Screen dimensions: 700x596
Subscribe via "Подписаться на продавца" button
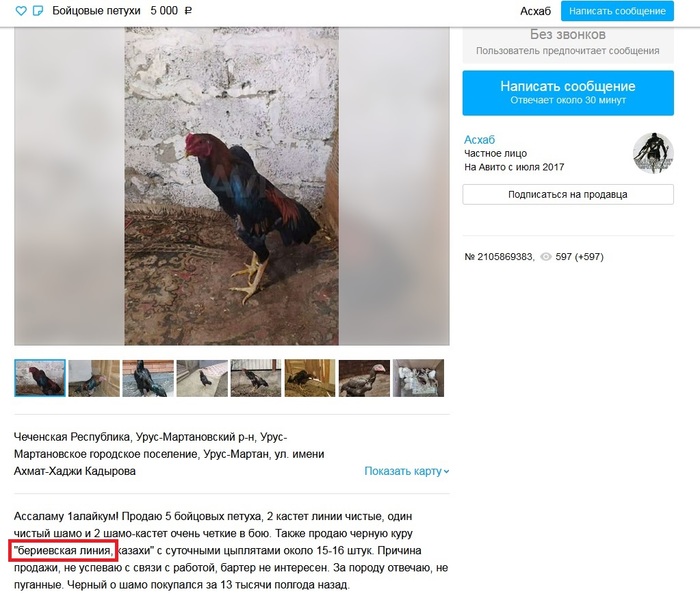(x=568, y=194)
